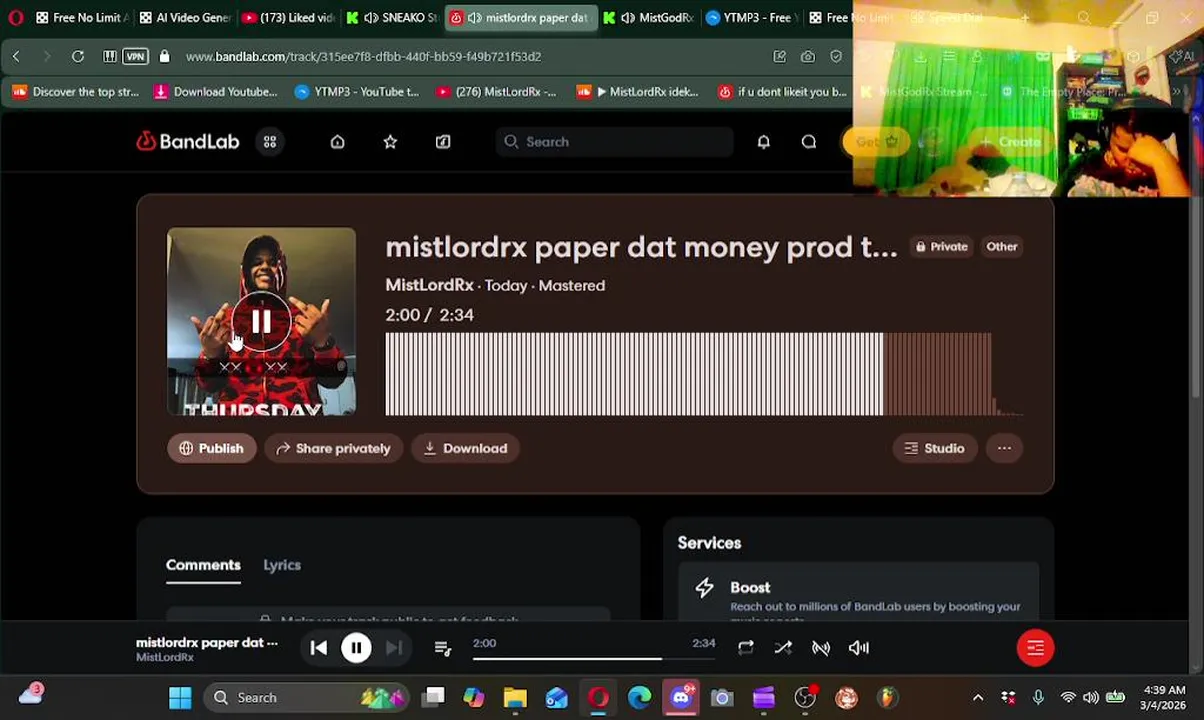Click the red floating menu button
This screenshot has height=720, width=1204.
coord(1035,648)
